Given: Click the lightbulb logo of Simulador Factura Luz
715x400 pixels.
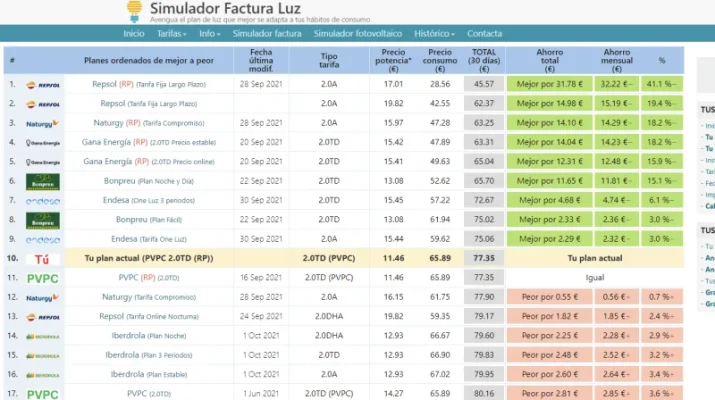Looking at the screenshot, I should coord(134,12).
